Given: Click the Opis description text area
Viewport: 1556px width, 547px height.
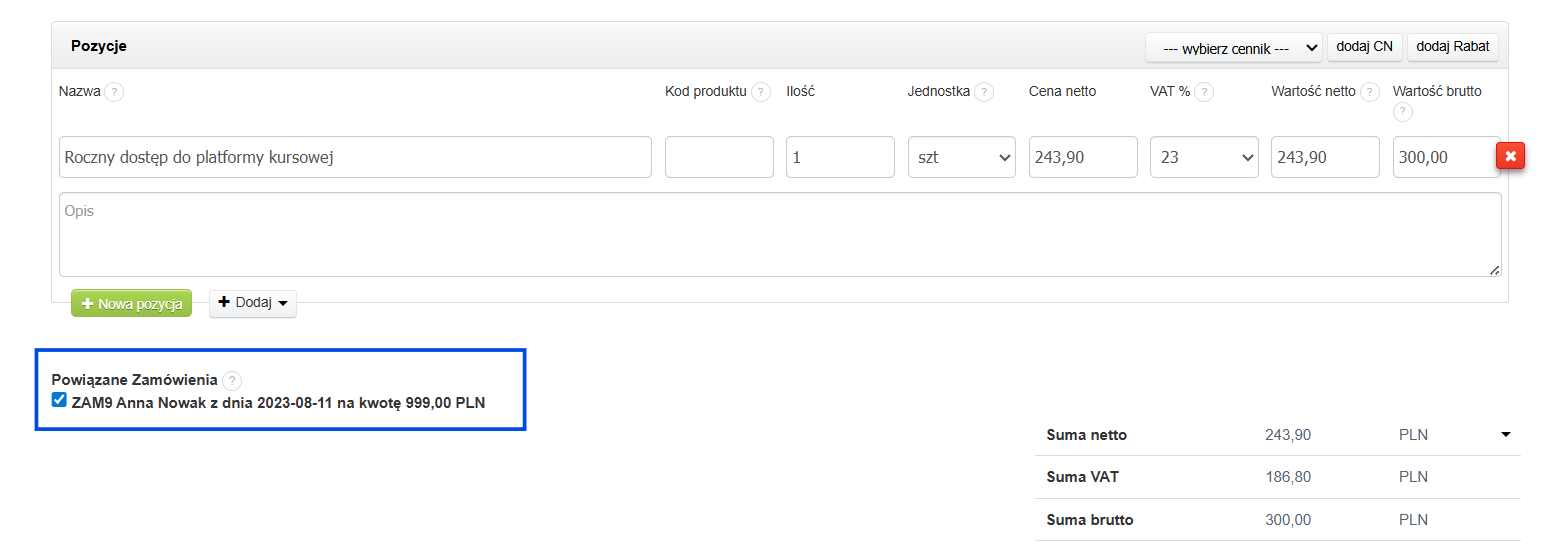Looking at the screenshot, I should (779, 234).
